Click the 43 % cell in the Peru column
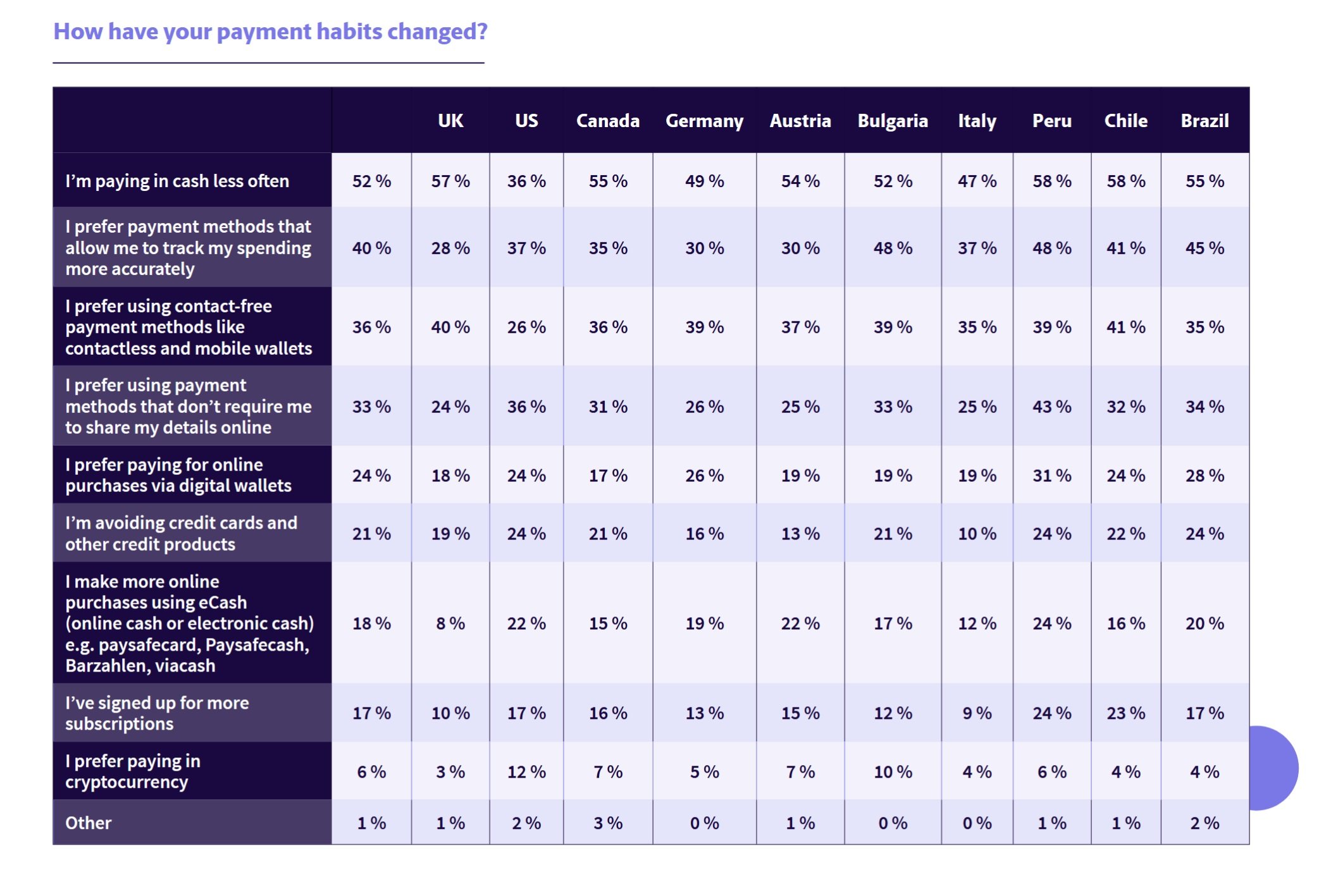Screen dimensions: 1319x896 click(1051, 406)
